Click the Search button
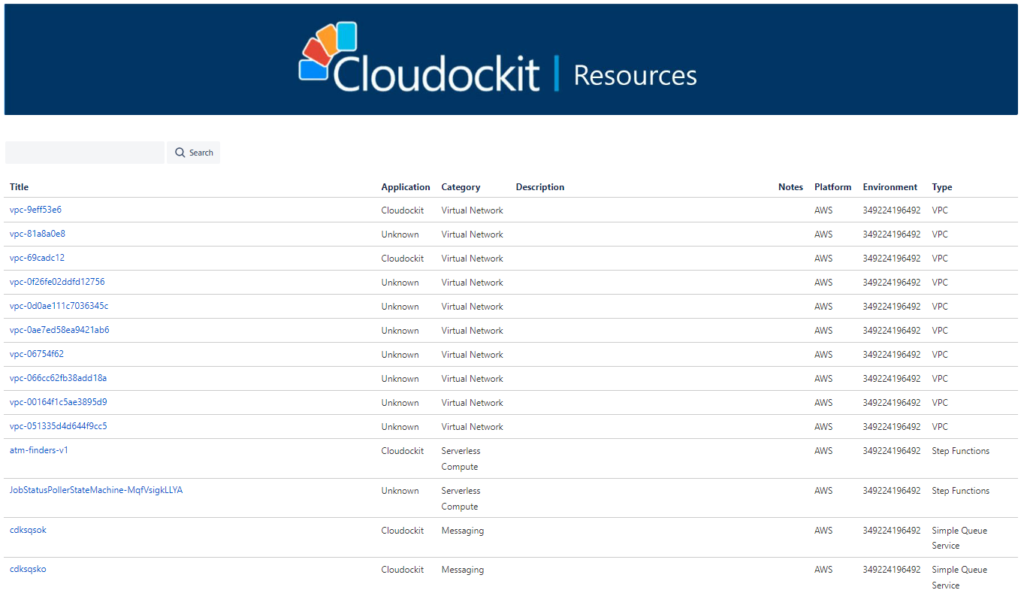Screen dimensions: 1024x590 192,151
